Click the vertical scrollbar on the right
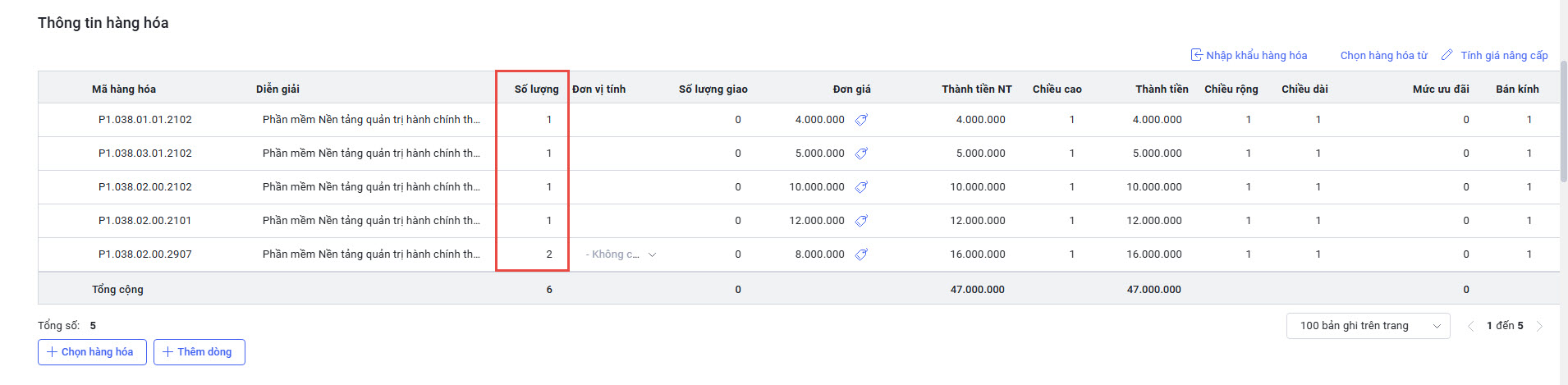The width and height of the screenshot is (1568, 385). 1563,123
